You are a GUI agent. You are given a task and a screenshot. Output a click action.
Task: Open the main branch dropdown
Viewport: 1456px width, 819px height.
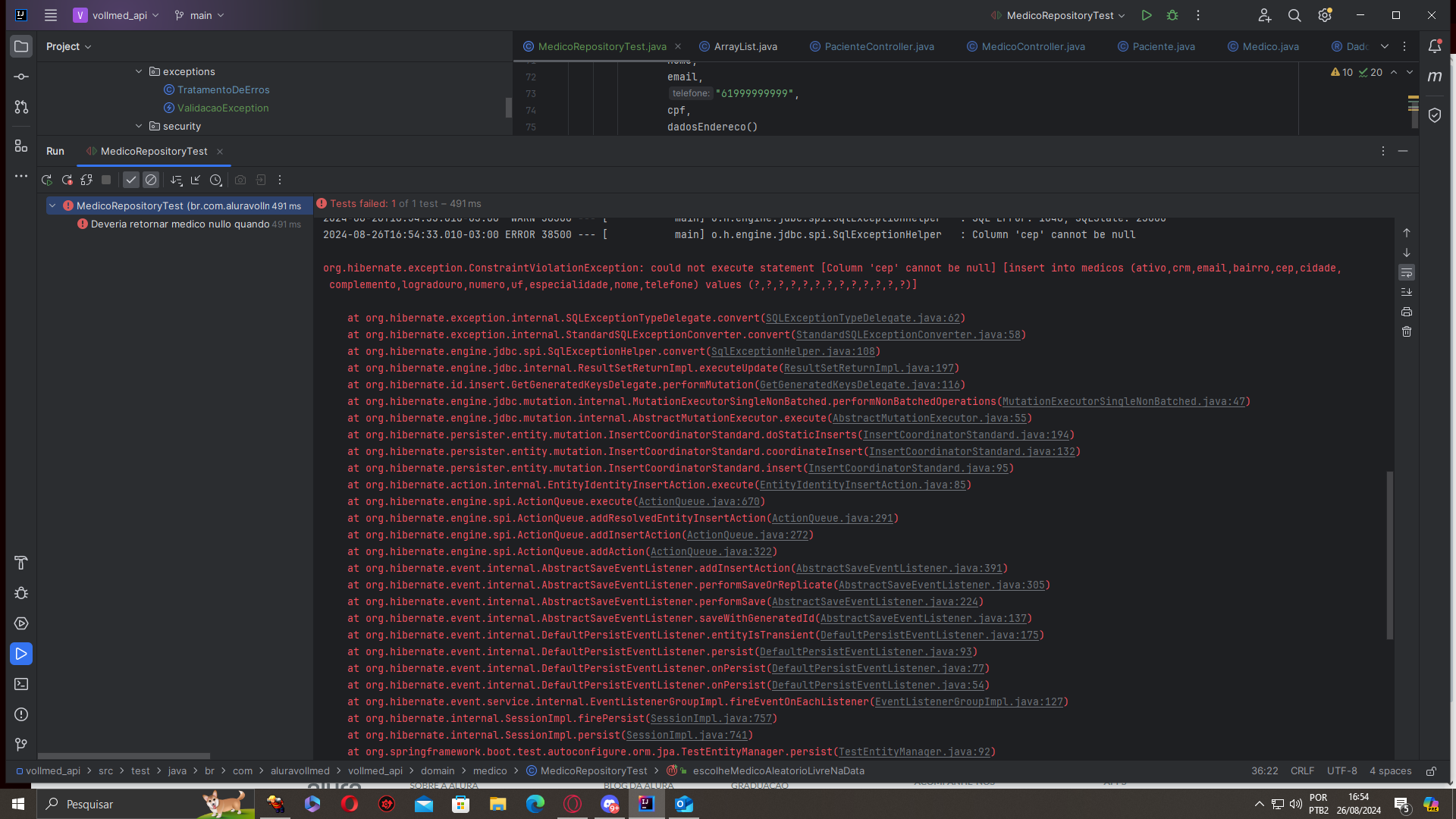tap(199, 15)
